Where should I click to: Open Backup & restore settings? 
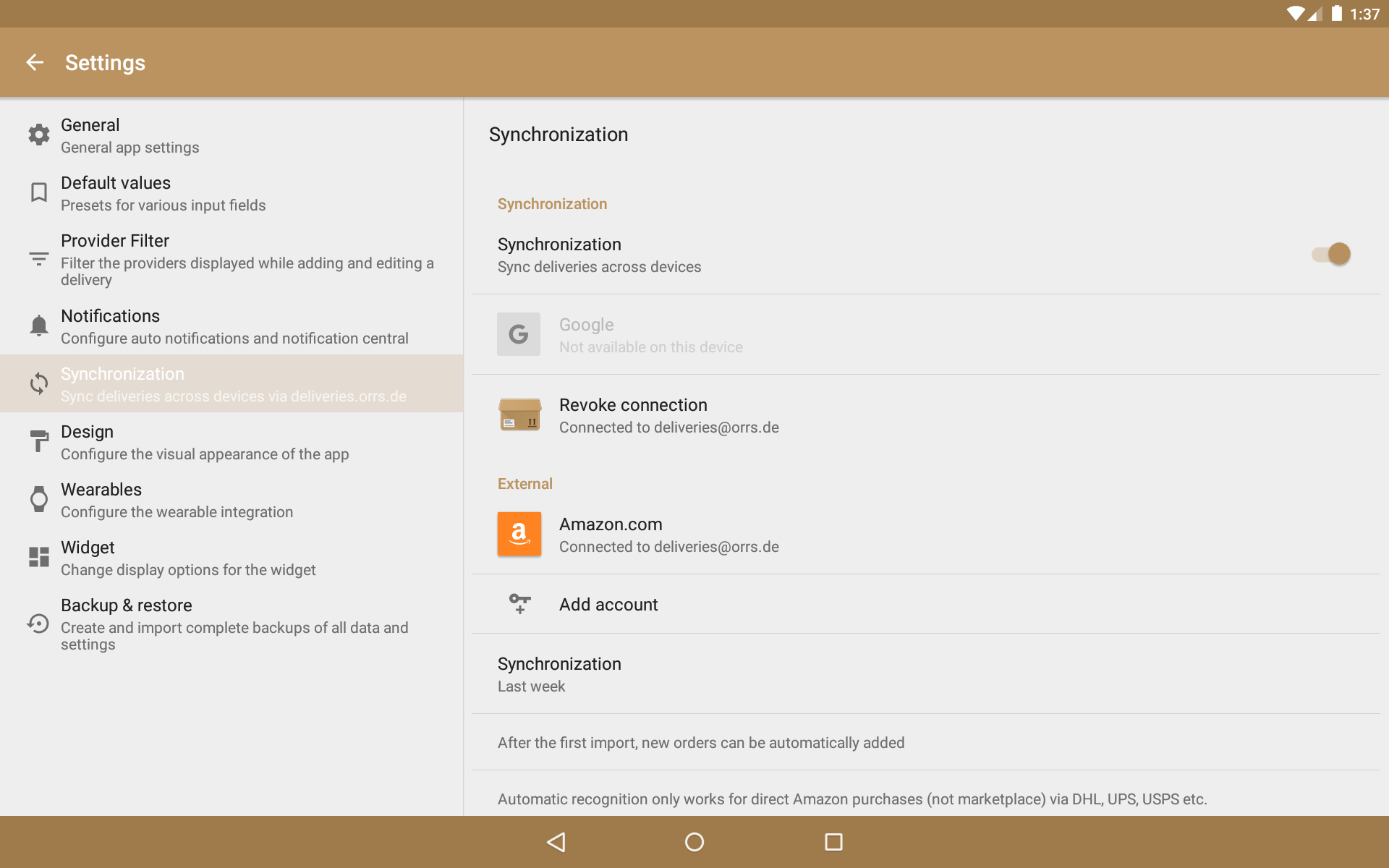click(x=231, y=624)
